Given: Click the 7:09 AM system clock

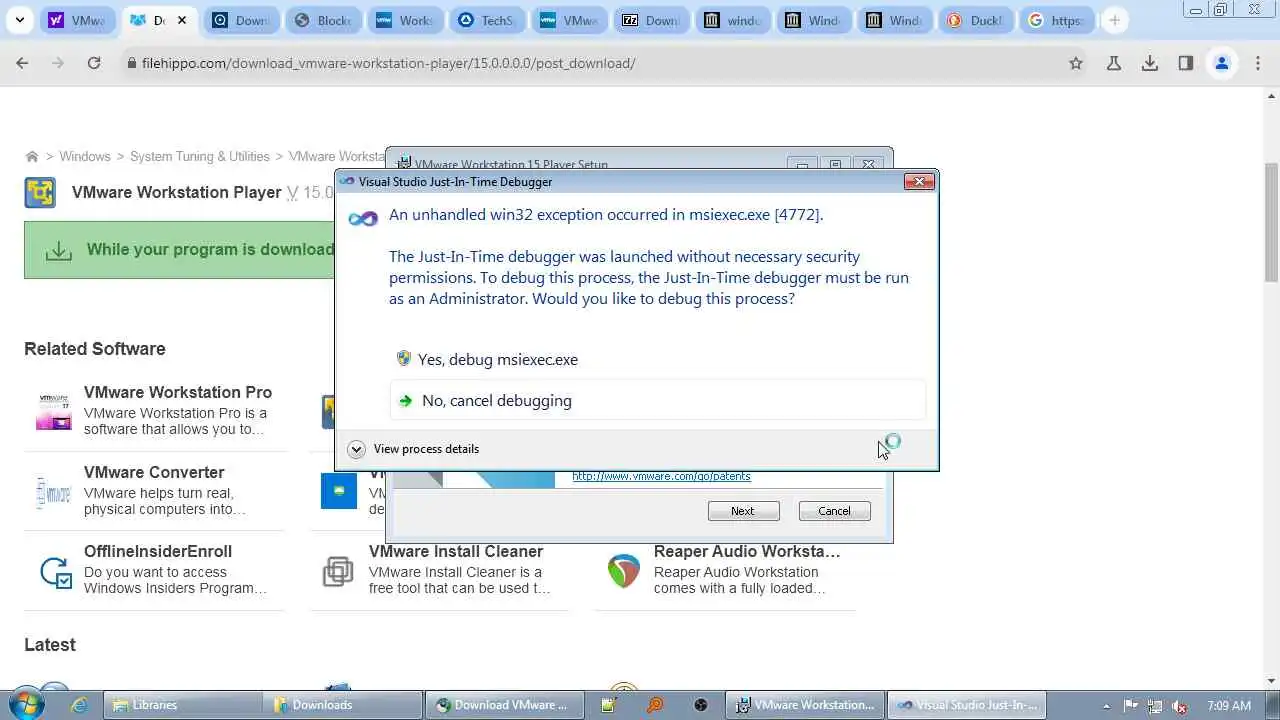Looking at the screenshot, I should coord(1229,705).
